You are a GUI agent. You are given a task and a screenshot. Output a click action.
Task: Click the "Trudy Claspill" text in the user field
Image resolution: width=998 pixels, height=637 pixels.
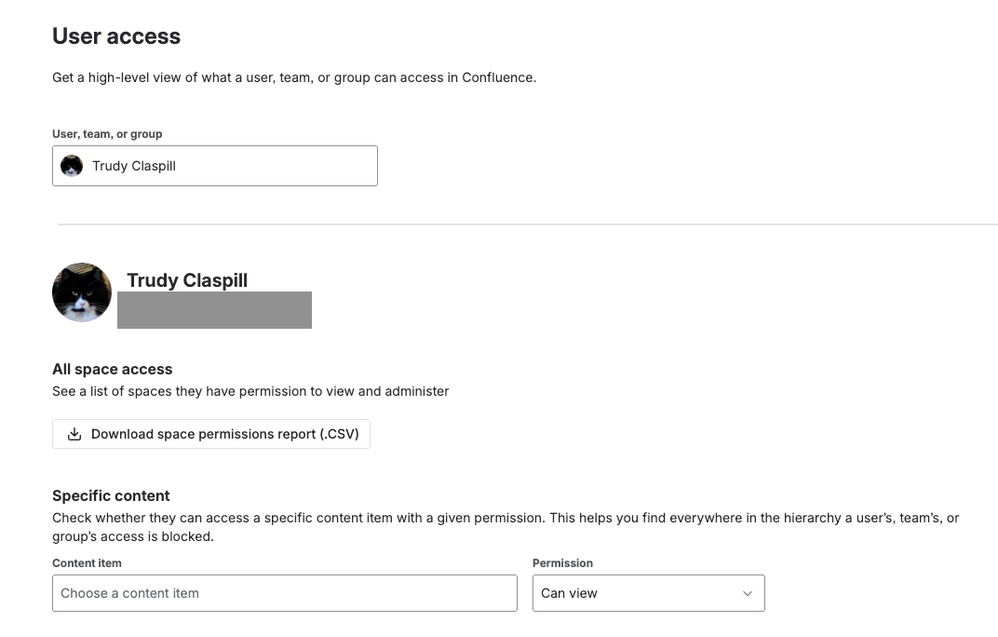click(134, 166)
